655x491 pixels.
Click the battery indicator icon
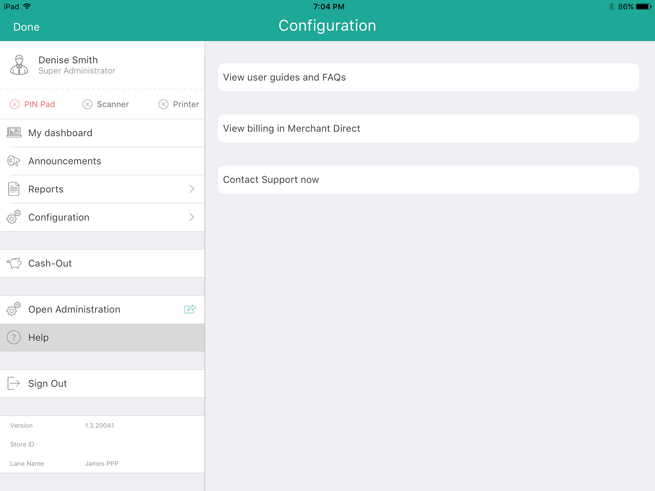(643, 6)
